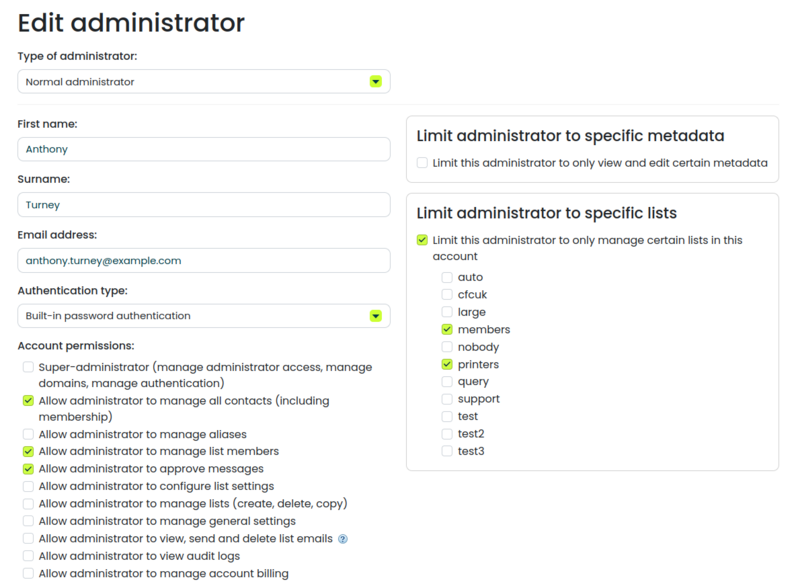Uncheck Allow administrator to manage all contacts
The width and height of the screenshot is (800, 588).
tap(28, 400)
